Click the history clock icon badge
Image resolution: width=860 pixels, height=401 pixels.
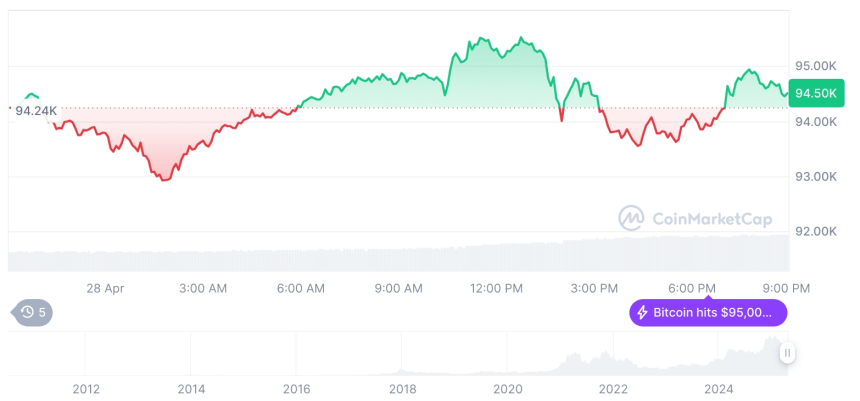click(33, 313)
